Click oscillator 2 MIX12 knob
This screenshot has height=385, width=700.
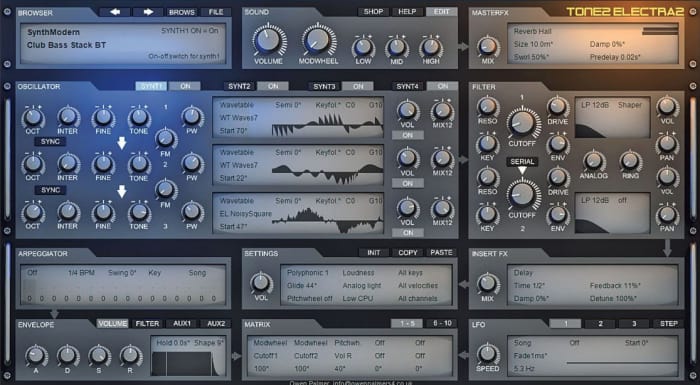point(442,159)
